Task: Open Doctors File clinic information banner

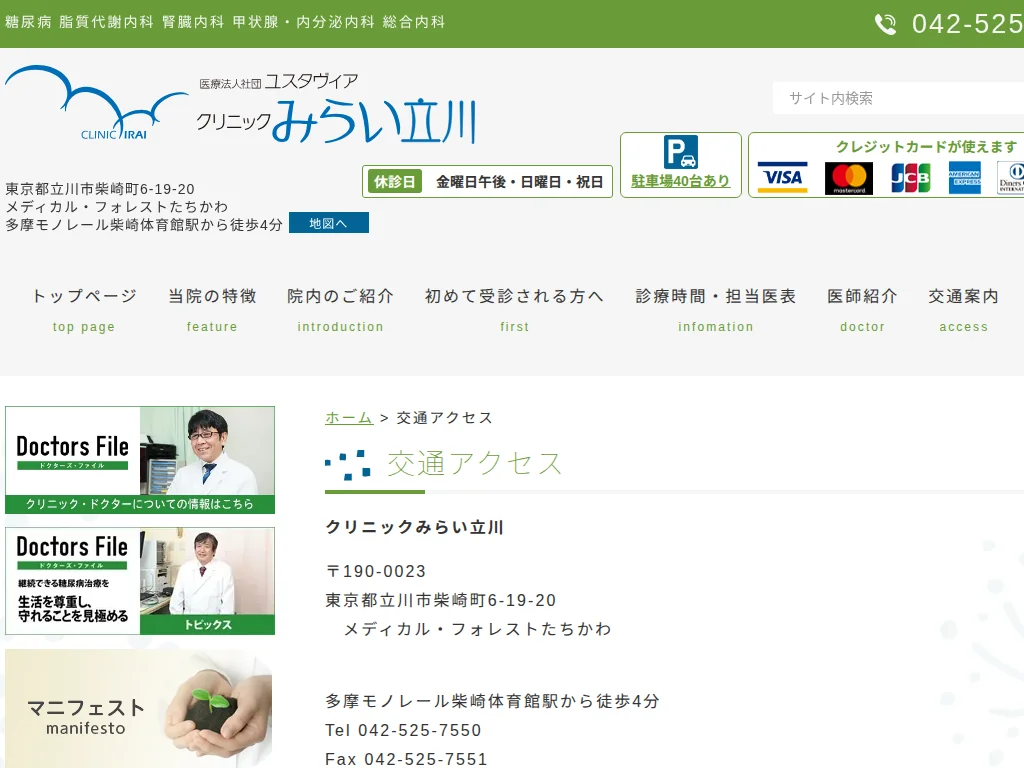Action: coord(140,460)
